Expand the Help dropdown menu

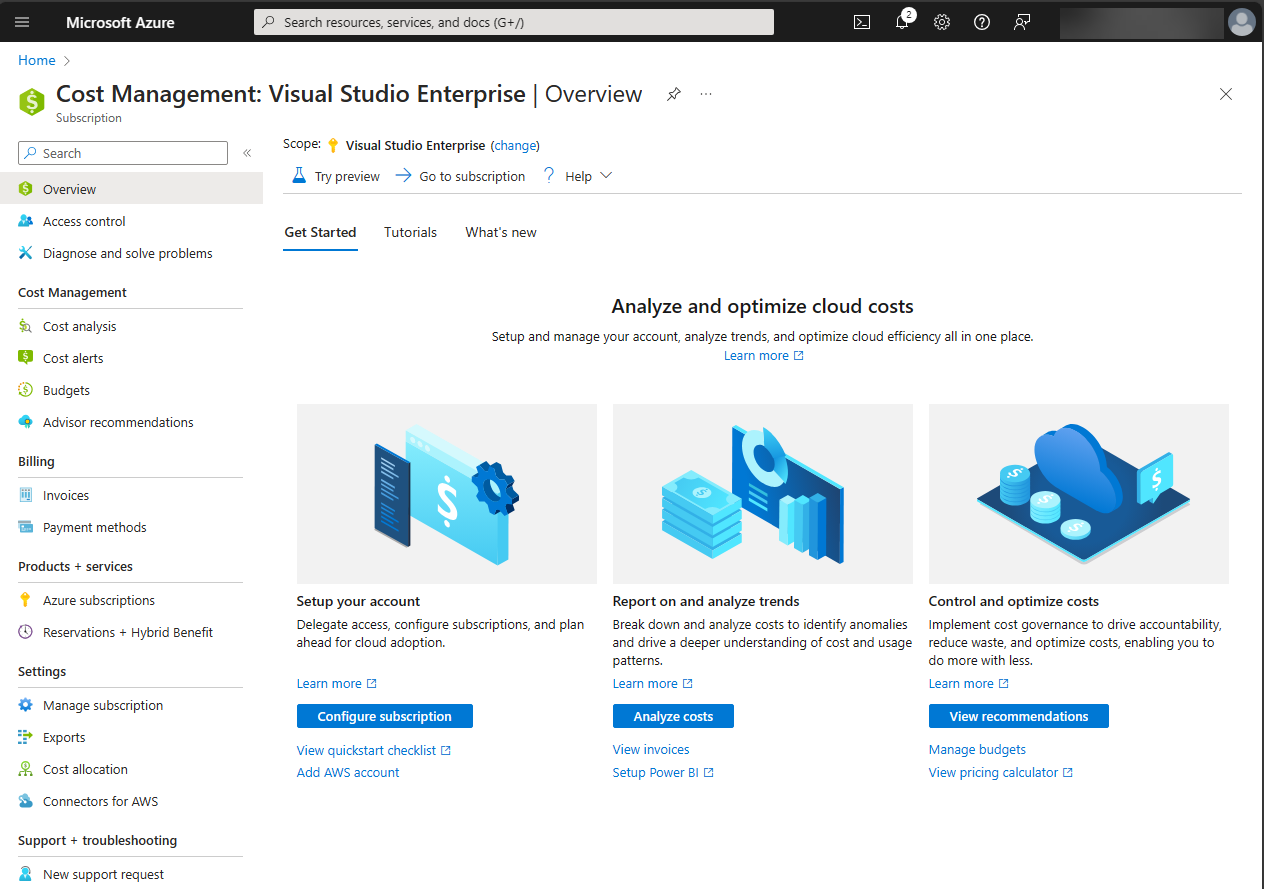click(x=578, y=175)
